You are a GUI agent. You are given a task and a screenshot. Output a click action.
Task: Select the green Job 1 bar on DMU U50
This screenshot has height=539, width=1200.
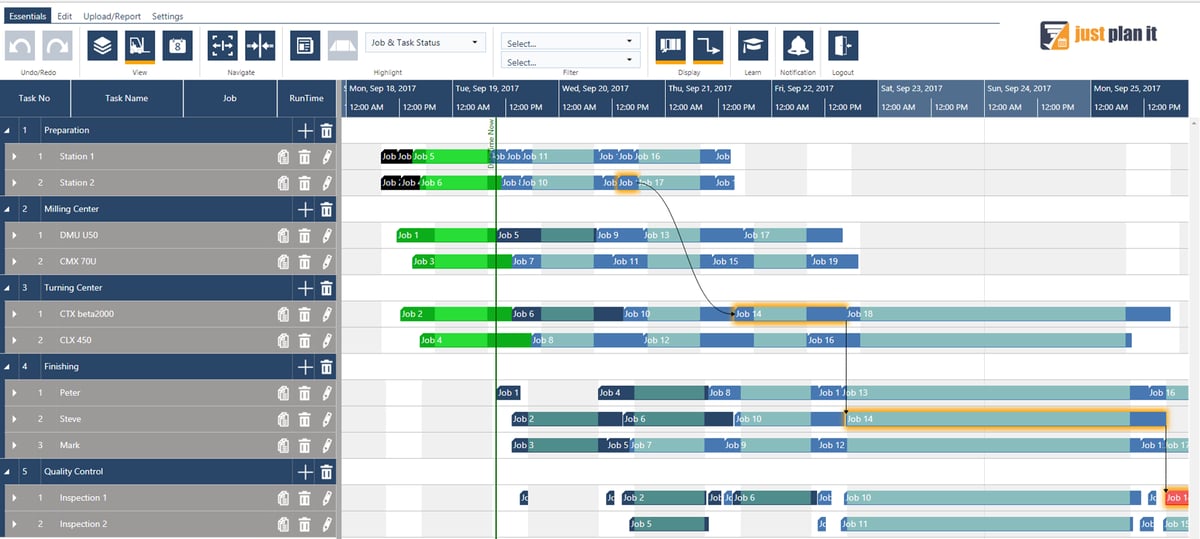[446, 236]
